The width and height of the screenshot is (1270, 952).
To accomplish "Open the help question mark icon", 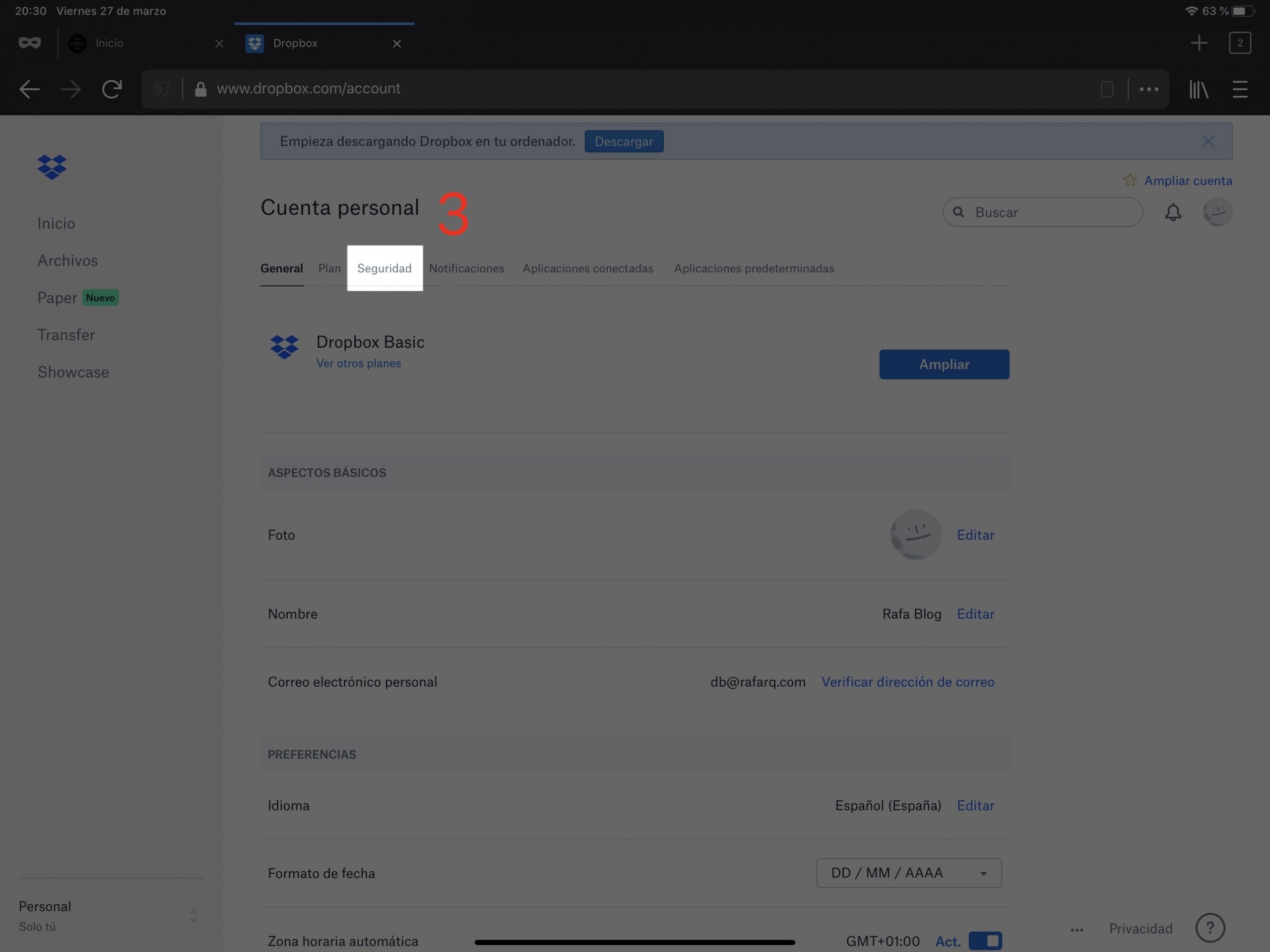I will click(1209, 927).
